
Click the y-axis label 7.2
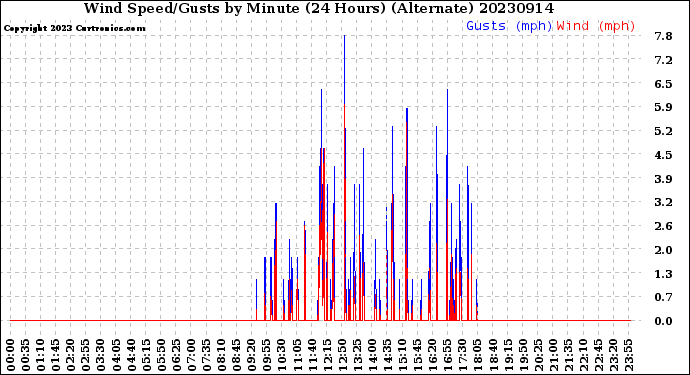(663, 60)
